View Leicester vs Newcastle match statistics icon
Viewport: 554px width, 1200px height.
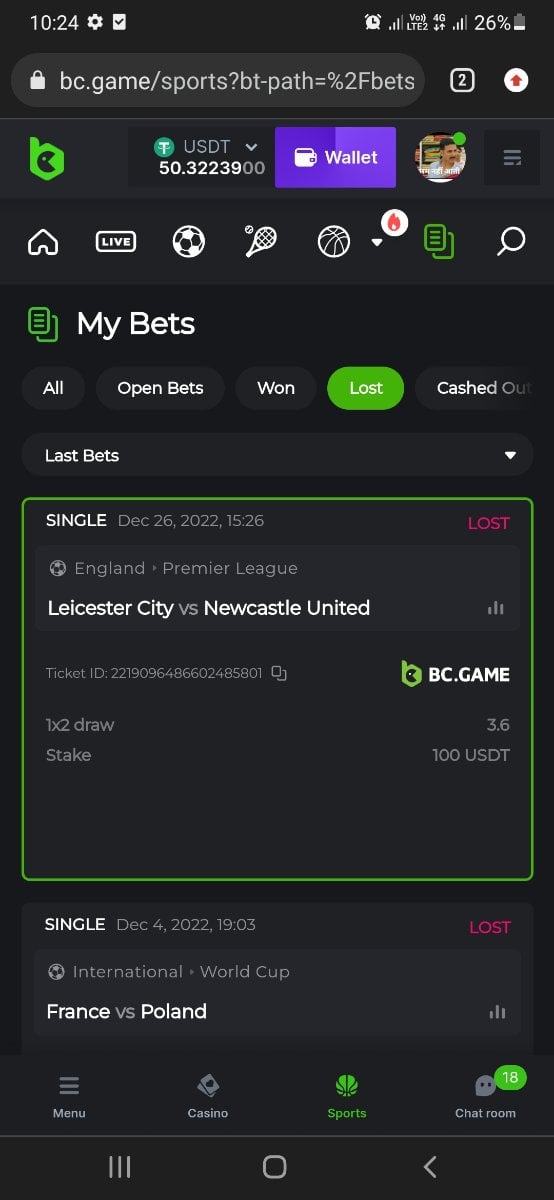pos(496,608)
